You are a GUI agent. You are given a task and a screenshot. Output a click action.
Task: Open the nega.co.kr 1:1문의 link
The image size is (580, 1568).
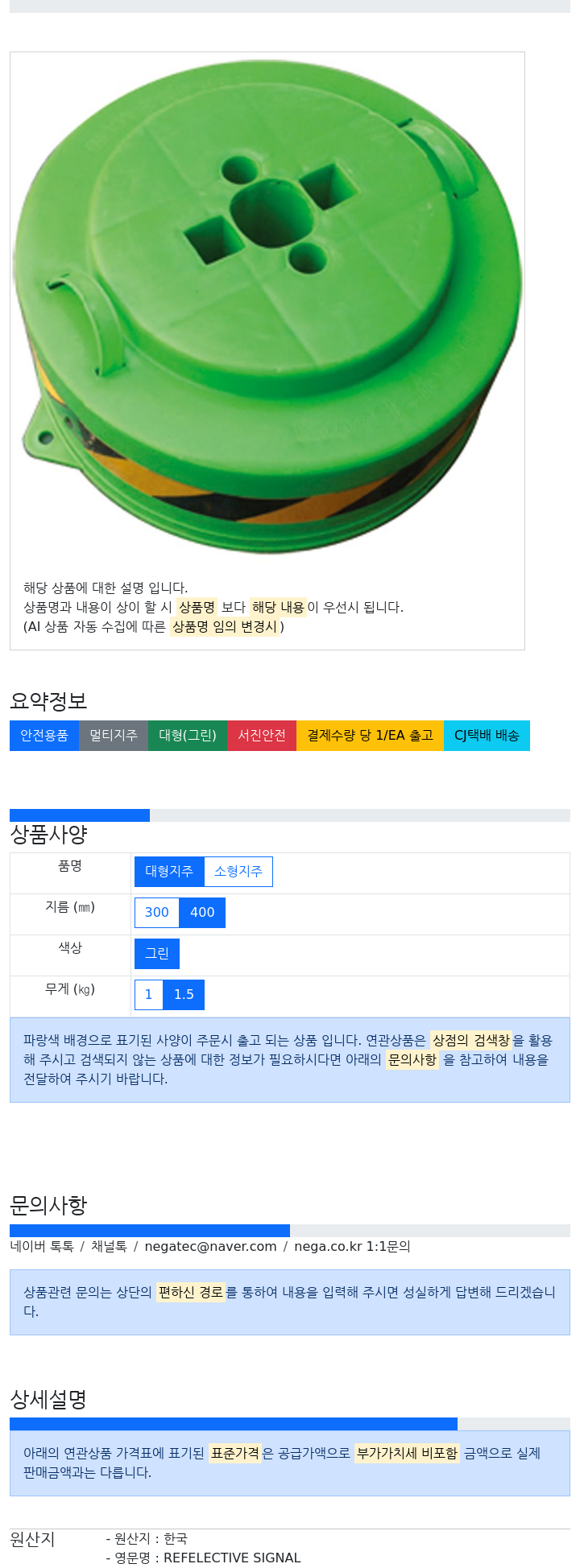point(352,1247)
